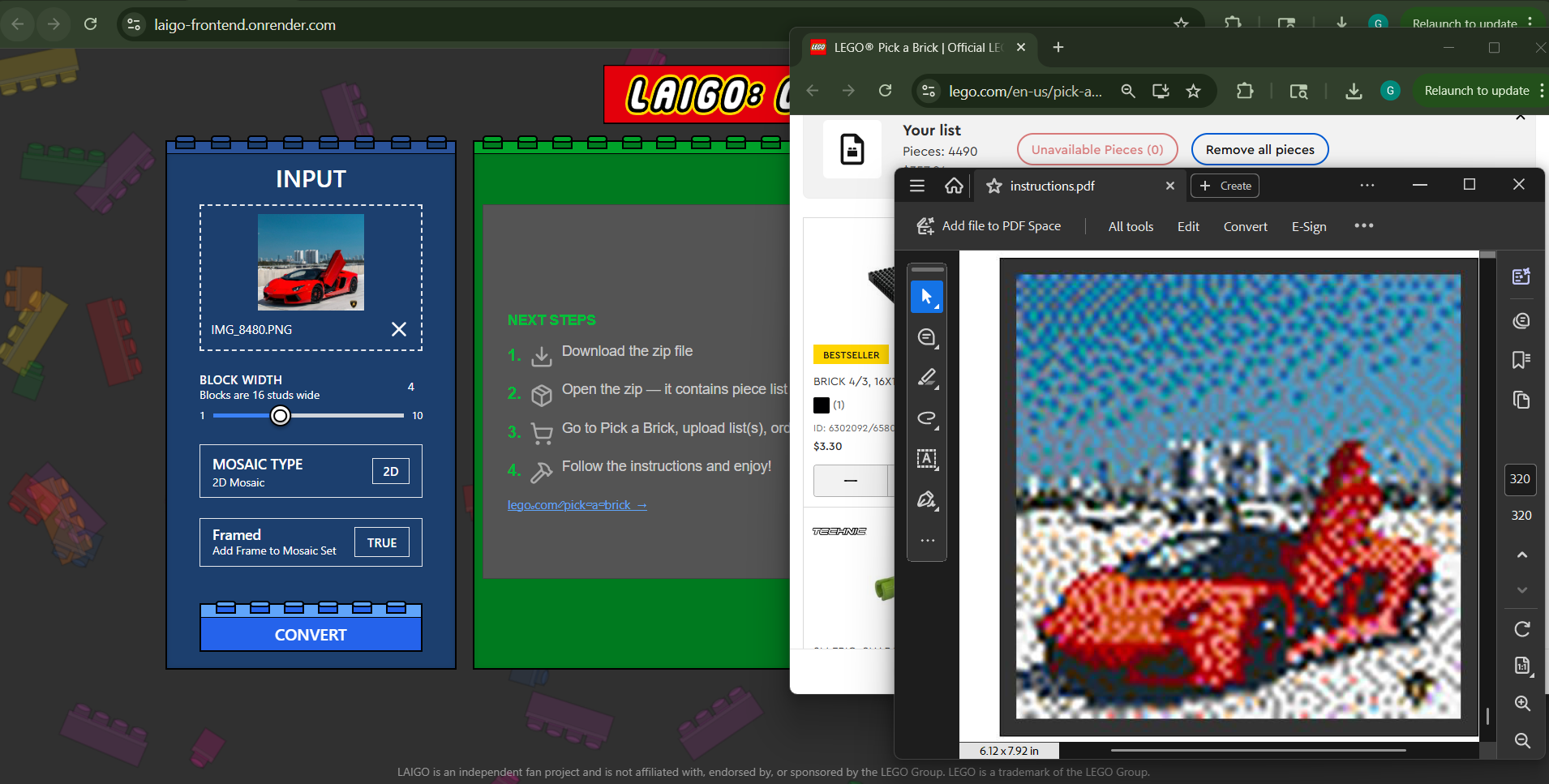The width and height of the screenshot is (1549, 784).
Task: Zoom in on the PDF
Action: pos(1522,704)
